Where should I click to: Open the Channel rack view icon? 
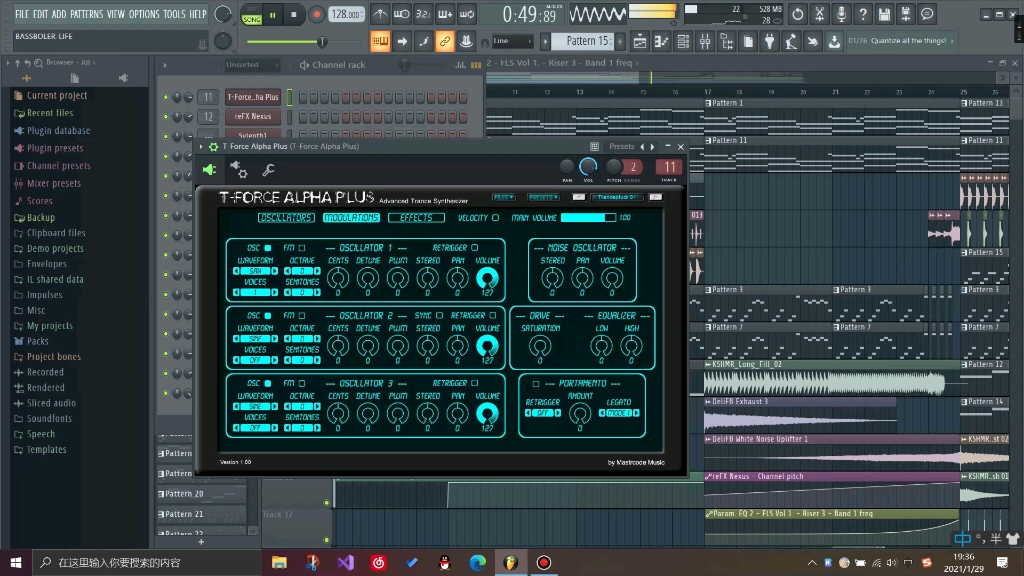pos(683,41)
